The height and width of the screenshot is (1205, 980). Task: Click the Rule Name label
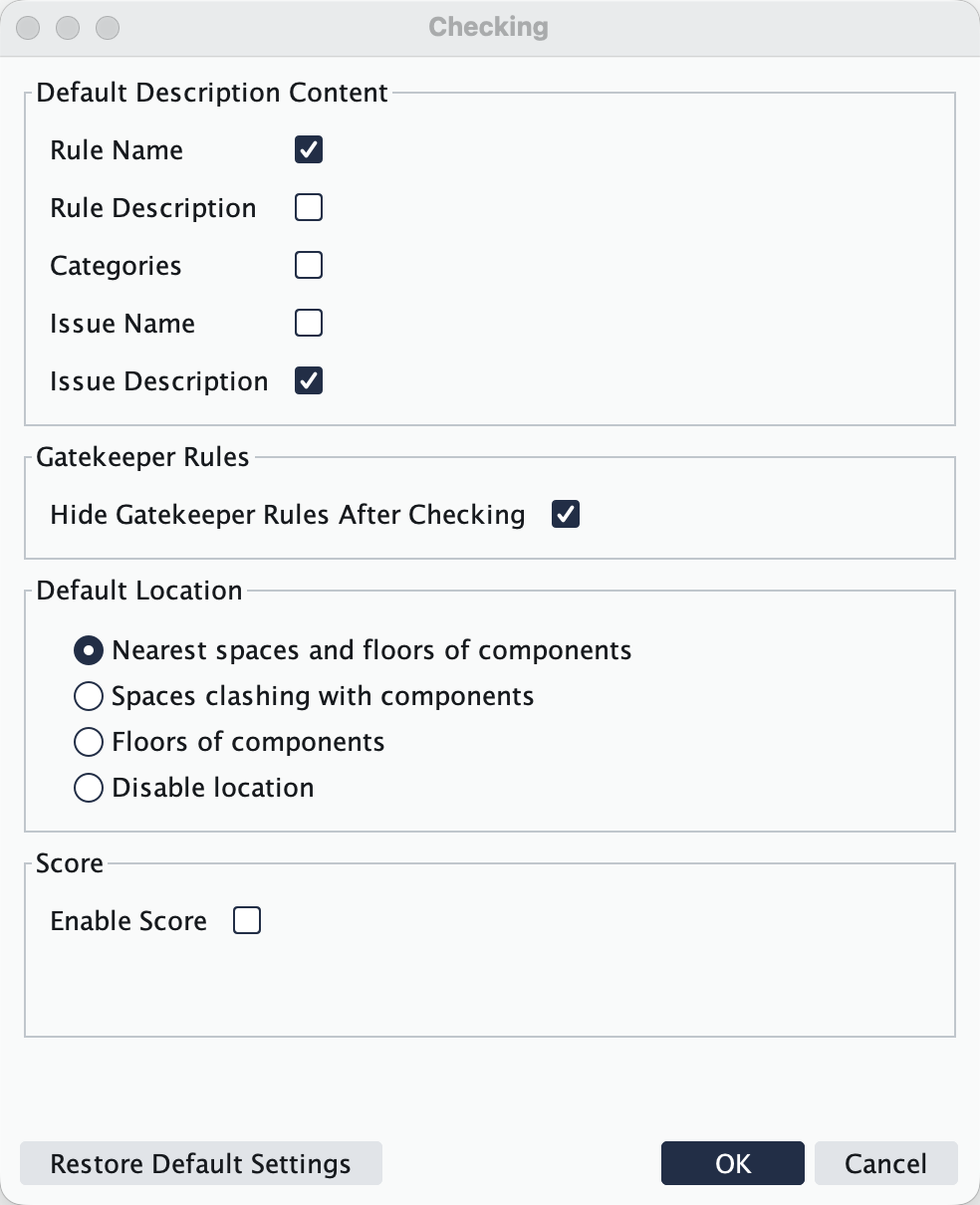[x=116, y=149]
